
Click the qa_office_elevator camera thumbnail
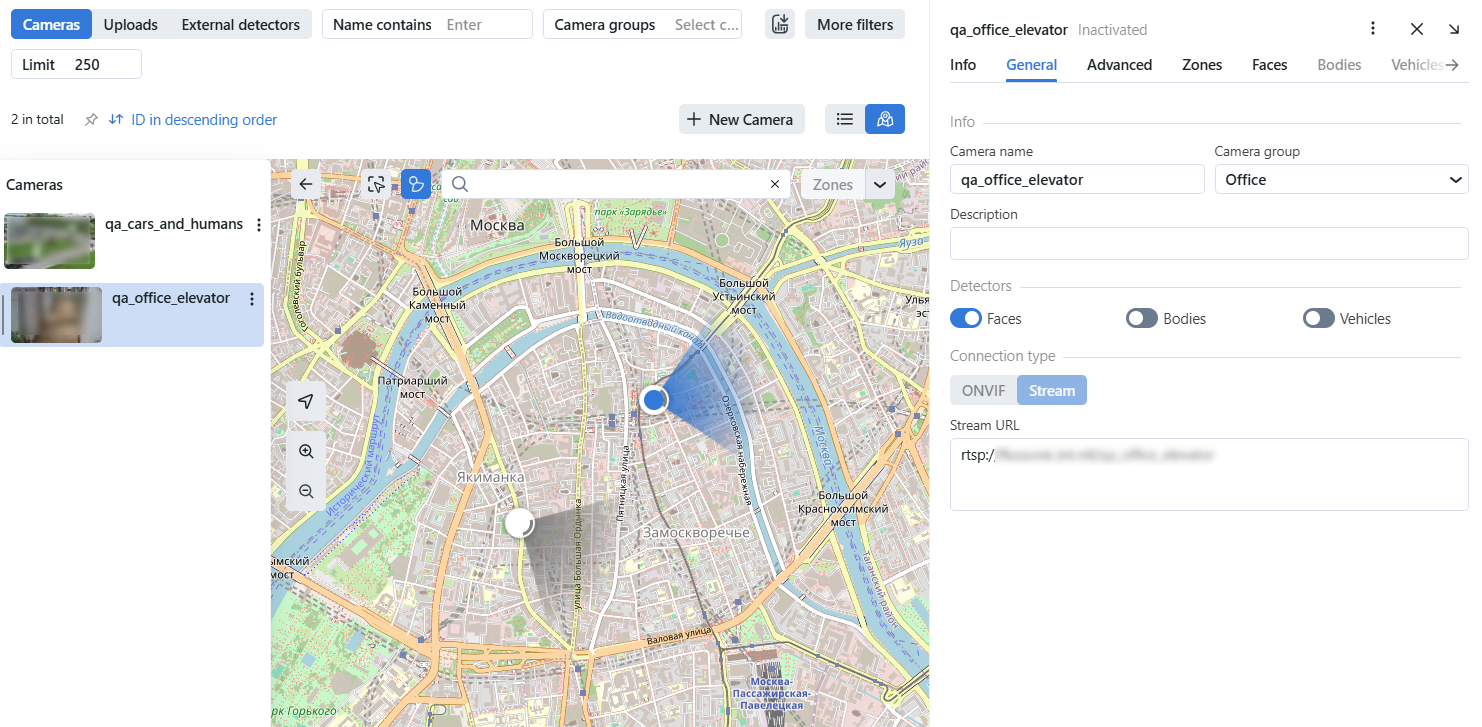coord(56,315)
